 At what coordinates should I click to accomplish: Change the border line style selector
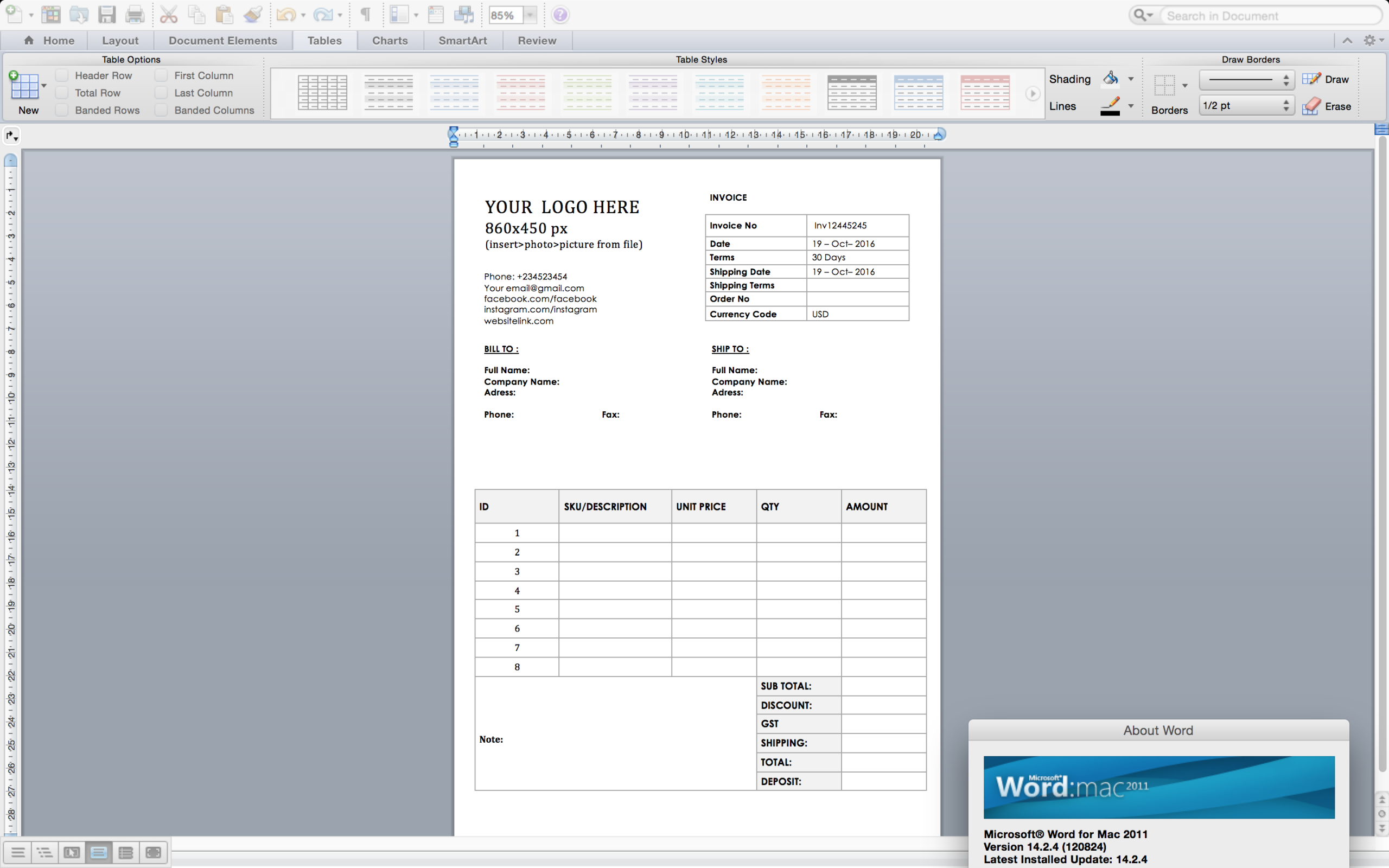coord(1246,79)
